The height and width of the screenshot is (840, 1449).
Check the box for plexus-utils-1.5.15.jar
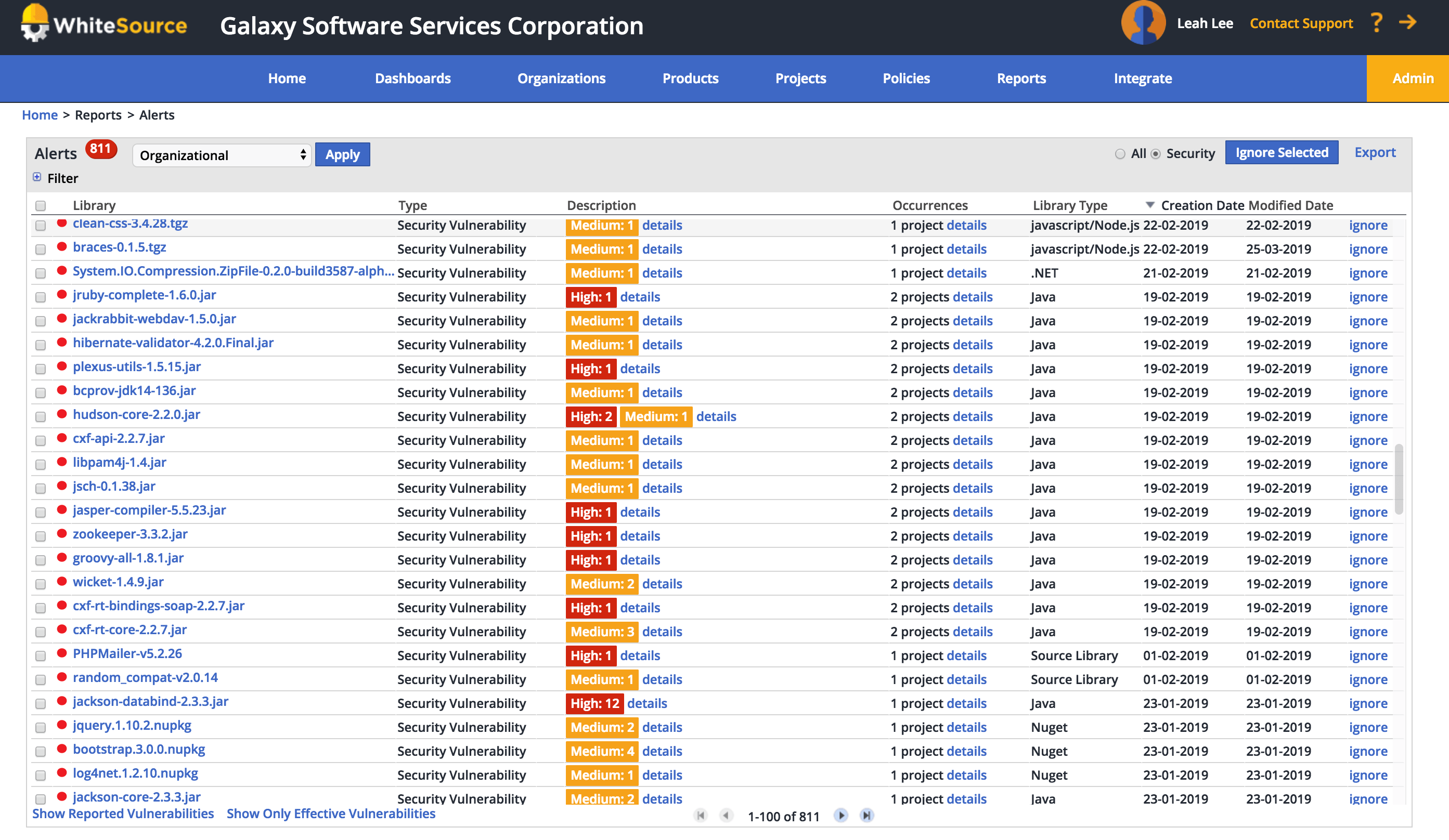tap(40, 369)
